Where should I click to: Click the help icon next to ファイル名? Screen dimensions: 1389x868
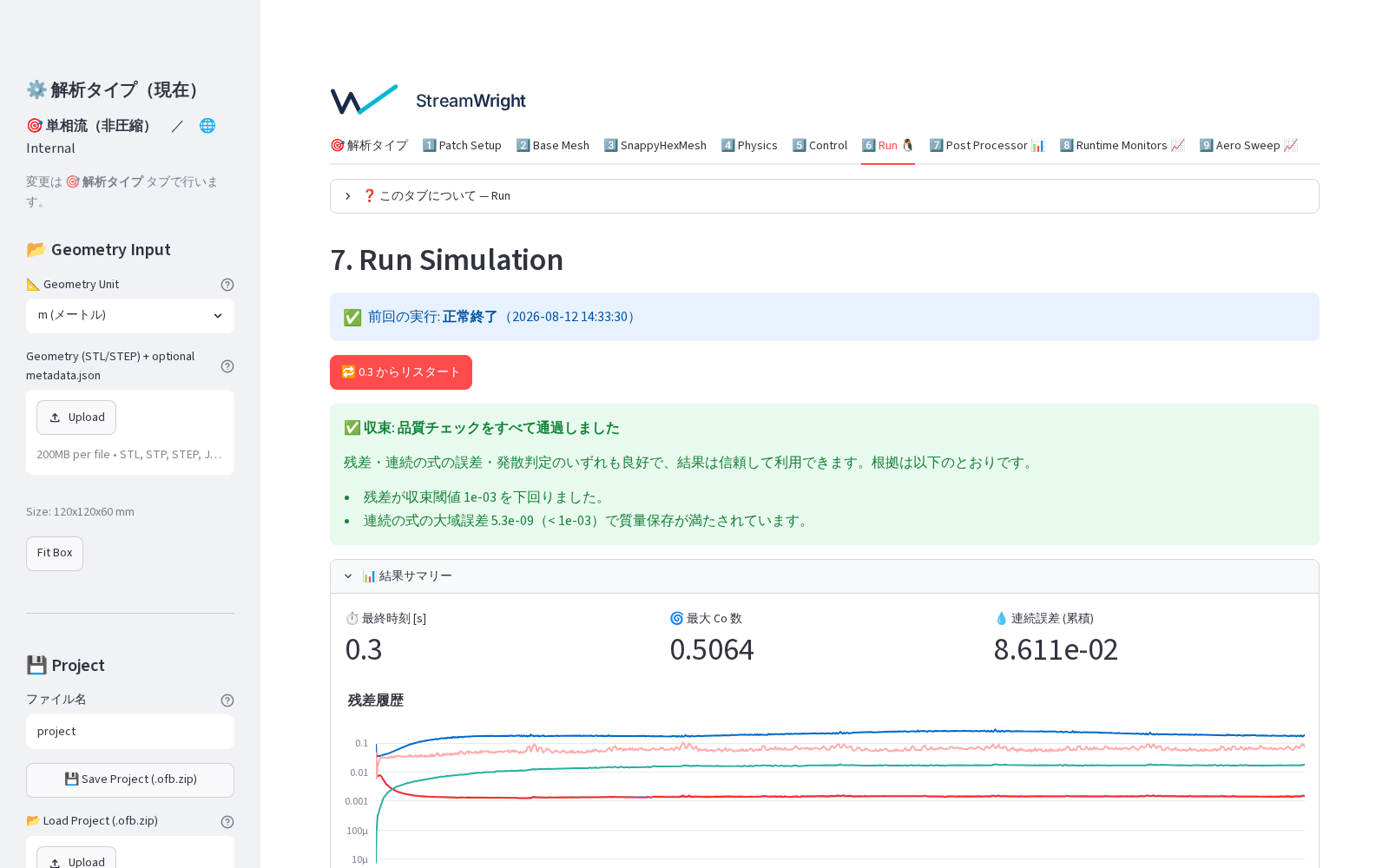click(x=227, y=700)
